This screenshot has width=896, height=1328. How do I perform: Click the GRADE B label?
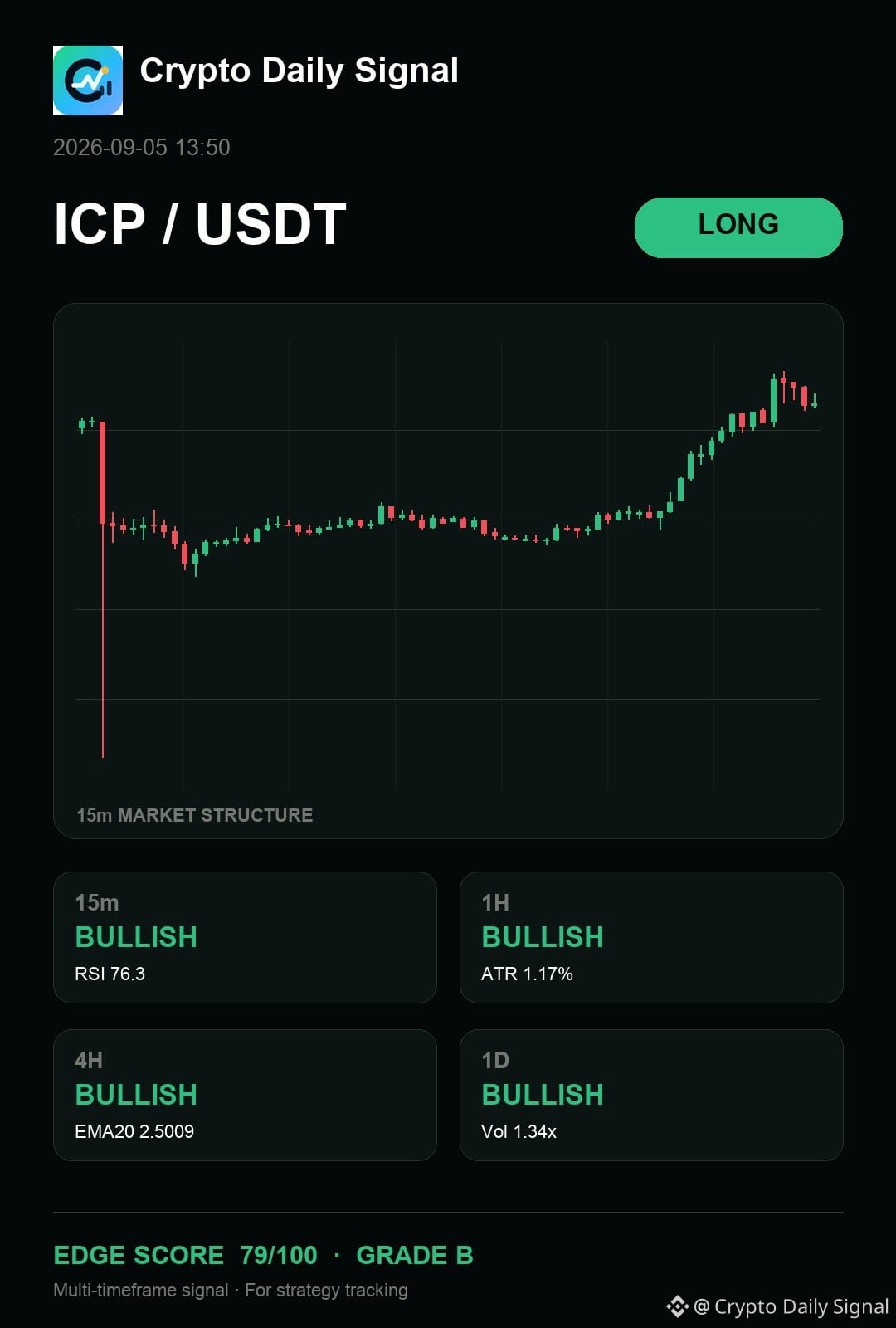point(414,1255)
